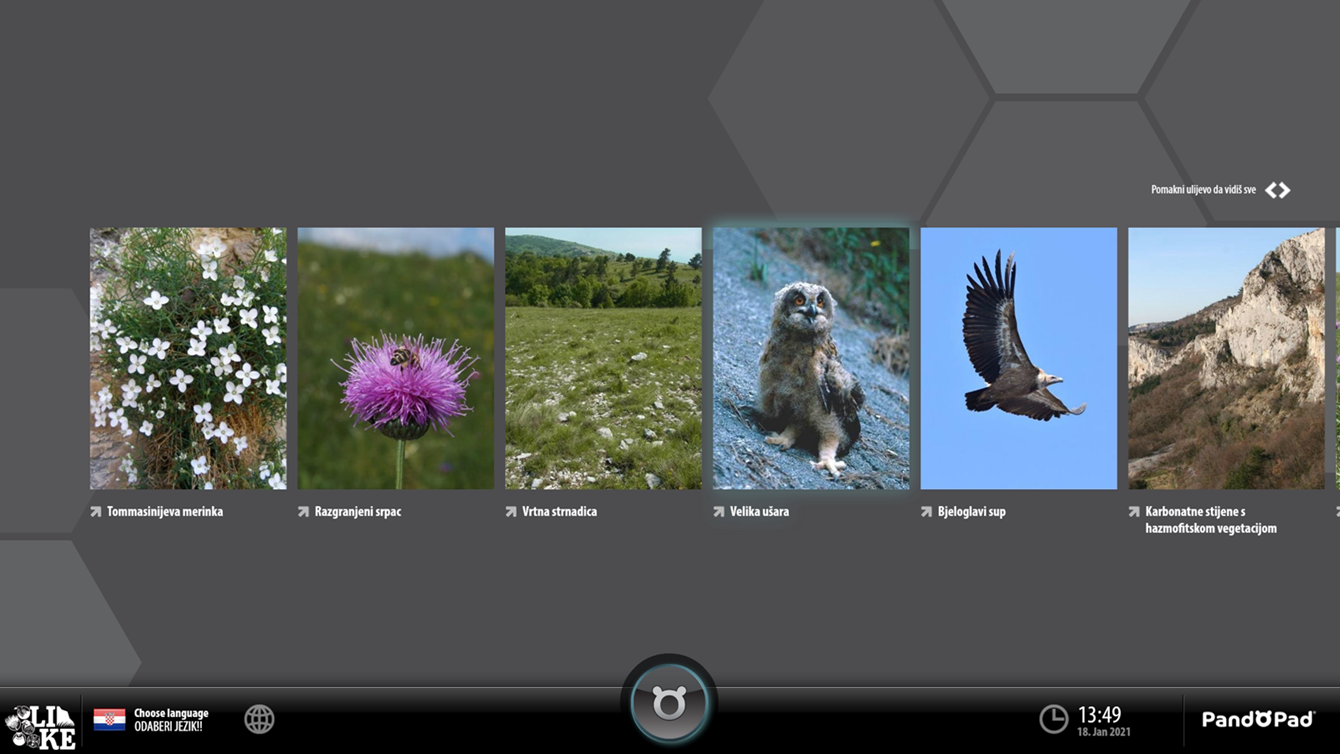Open Choose language ODABERI JEZIK selector
1340x754 pixels.
point(171,720)
